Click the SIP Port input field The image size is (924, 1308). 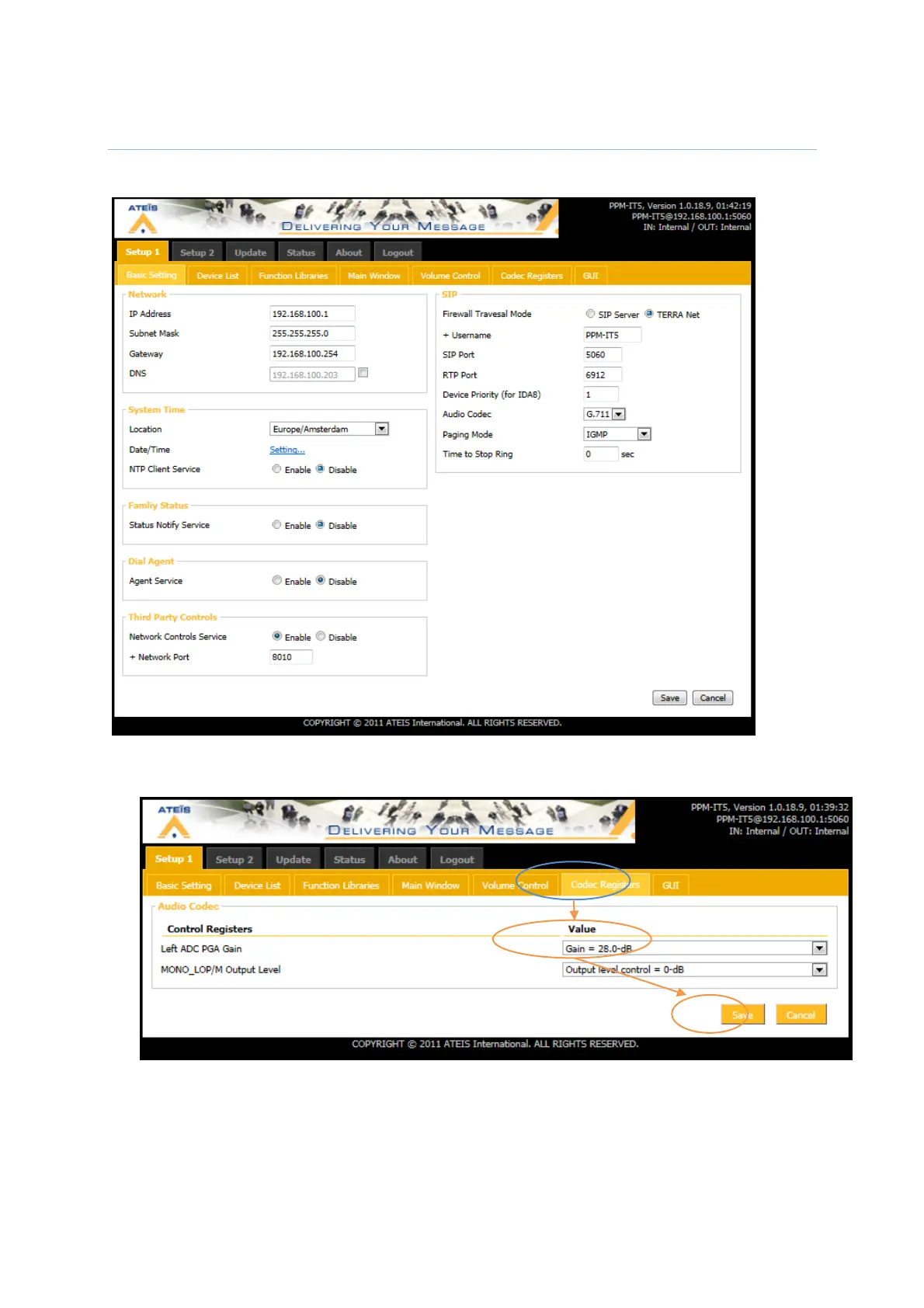click(x=603, y=354)
